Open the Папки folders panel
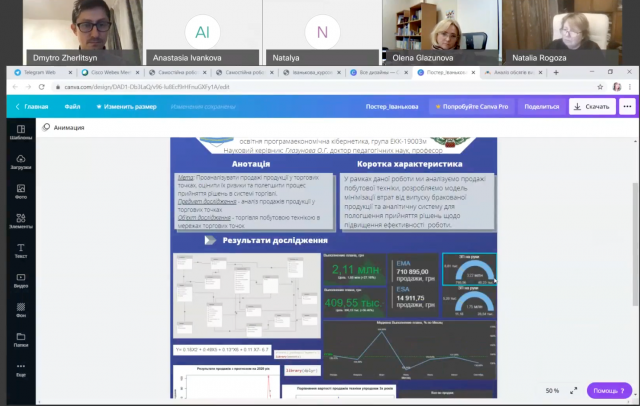Screen dimensions: 640x406 coord(21,340)
